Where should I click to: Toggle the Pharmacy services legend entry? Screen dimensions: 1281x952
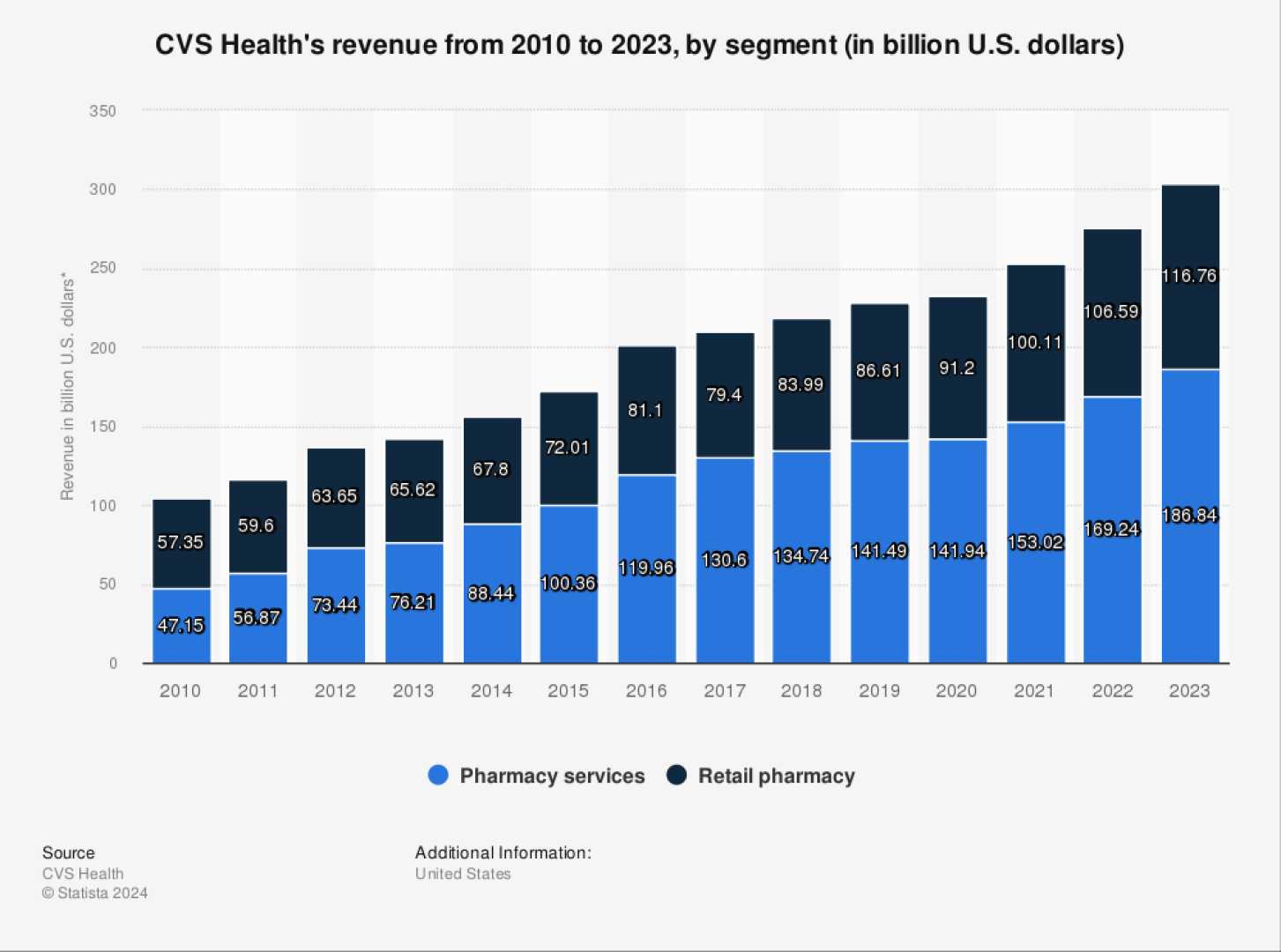[x=536, y=776]
